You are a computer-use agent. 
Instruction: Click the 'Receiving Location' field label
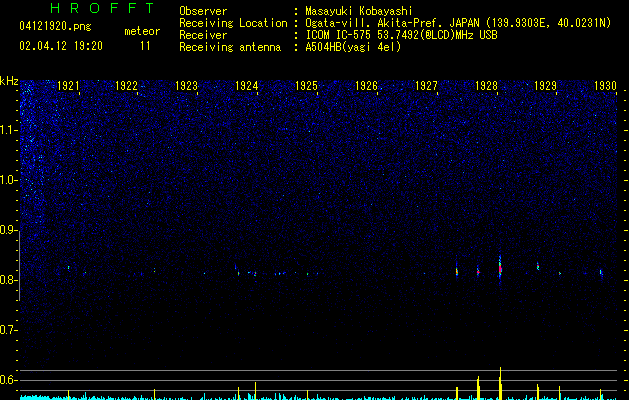coord(233,23)
